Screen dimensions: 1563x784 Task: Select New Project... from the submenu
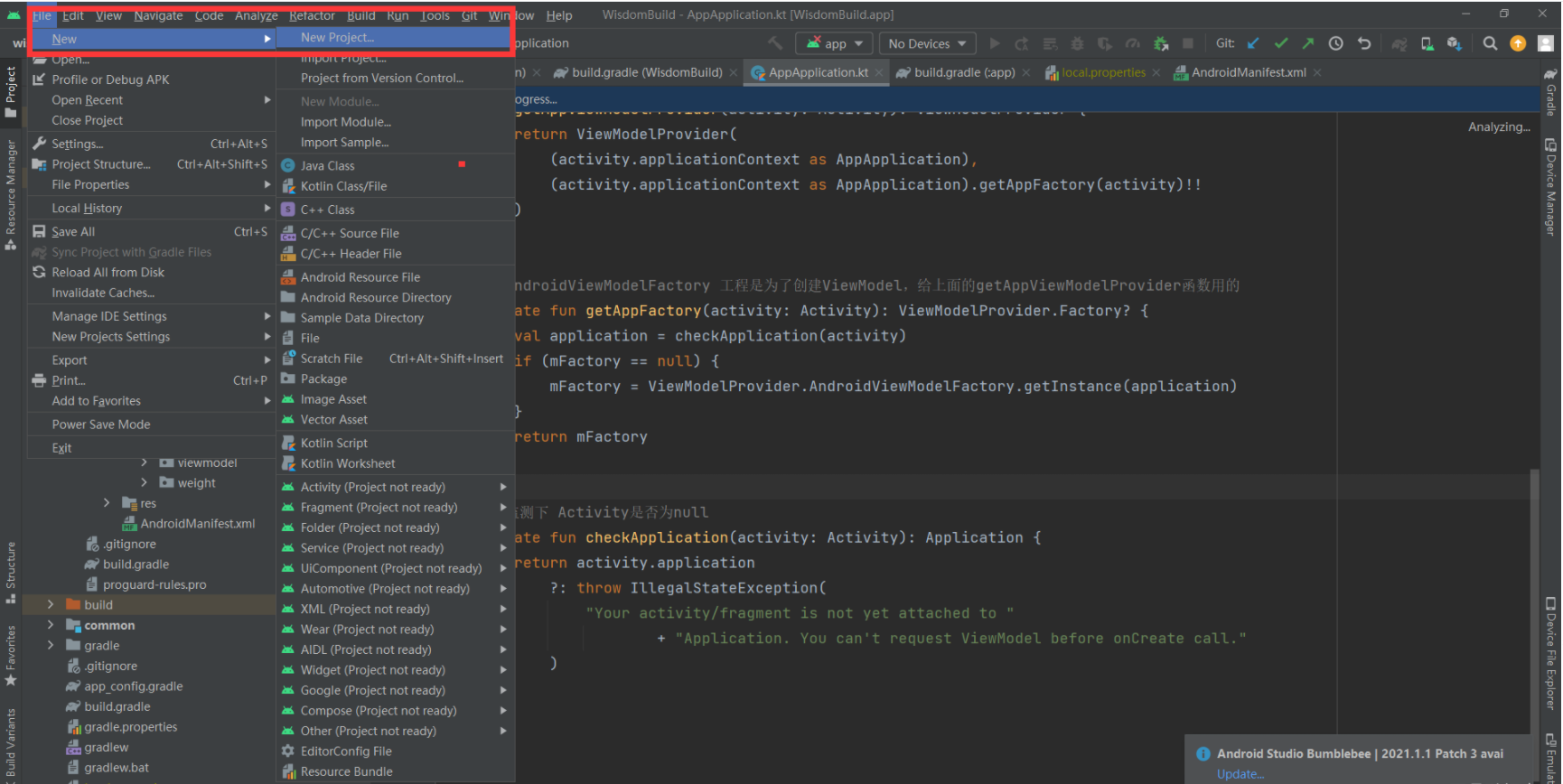pos(337,37)
